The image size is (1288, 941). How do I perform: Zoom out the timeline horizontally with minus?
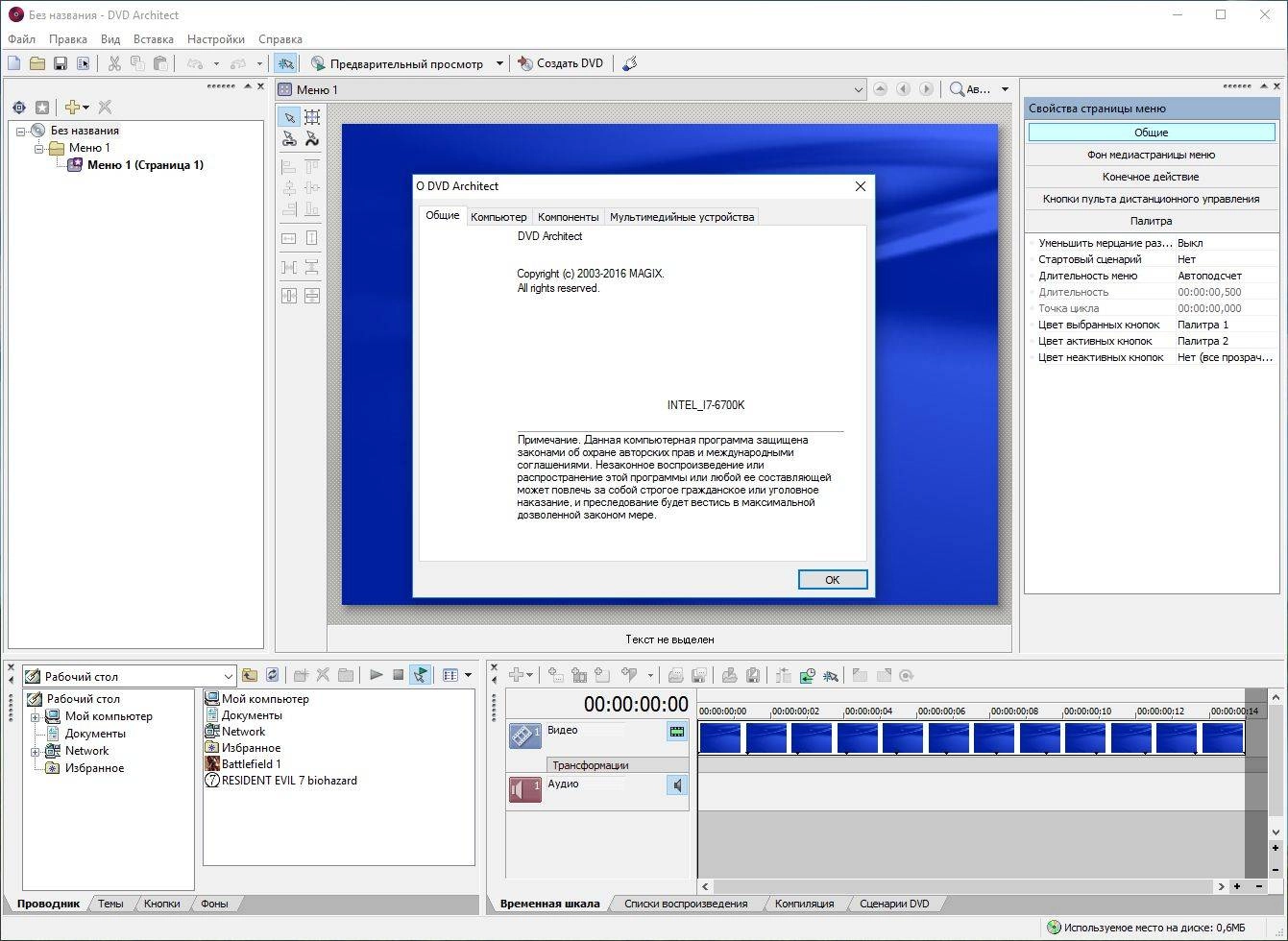[1259, 886]
